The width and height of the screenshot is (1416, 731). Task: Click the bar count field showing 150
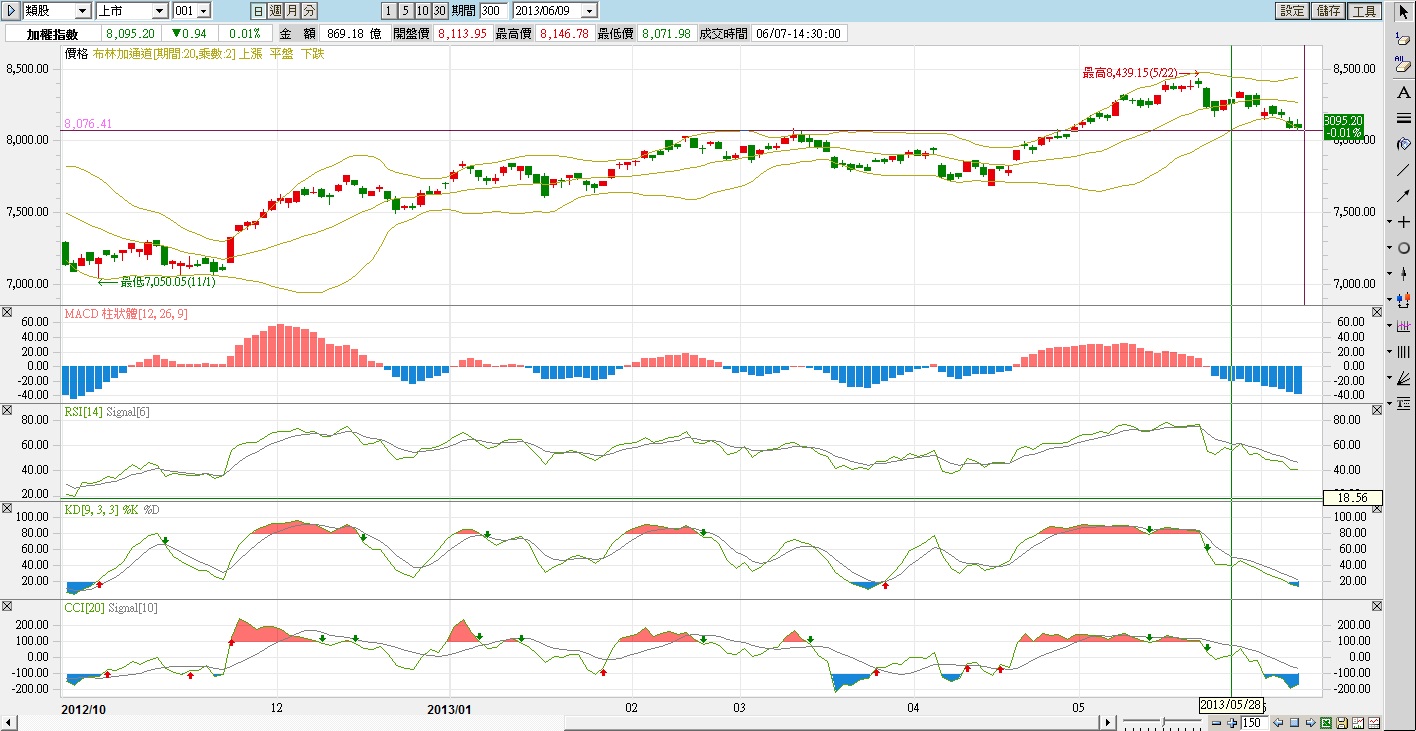coord(1255,722)
